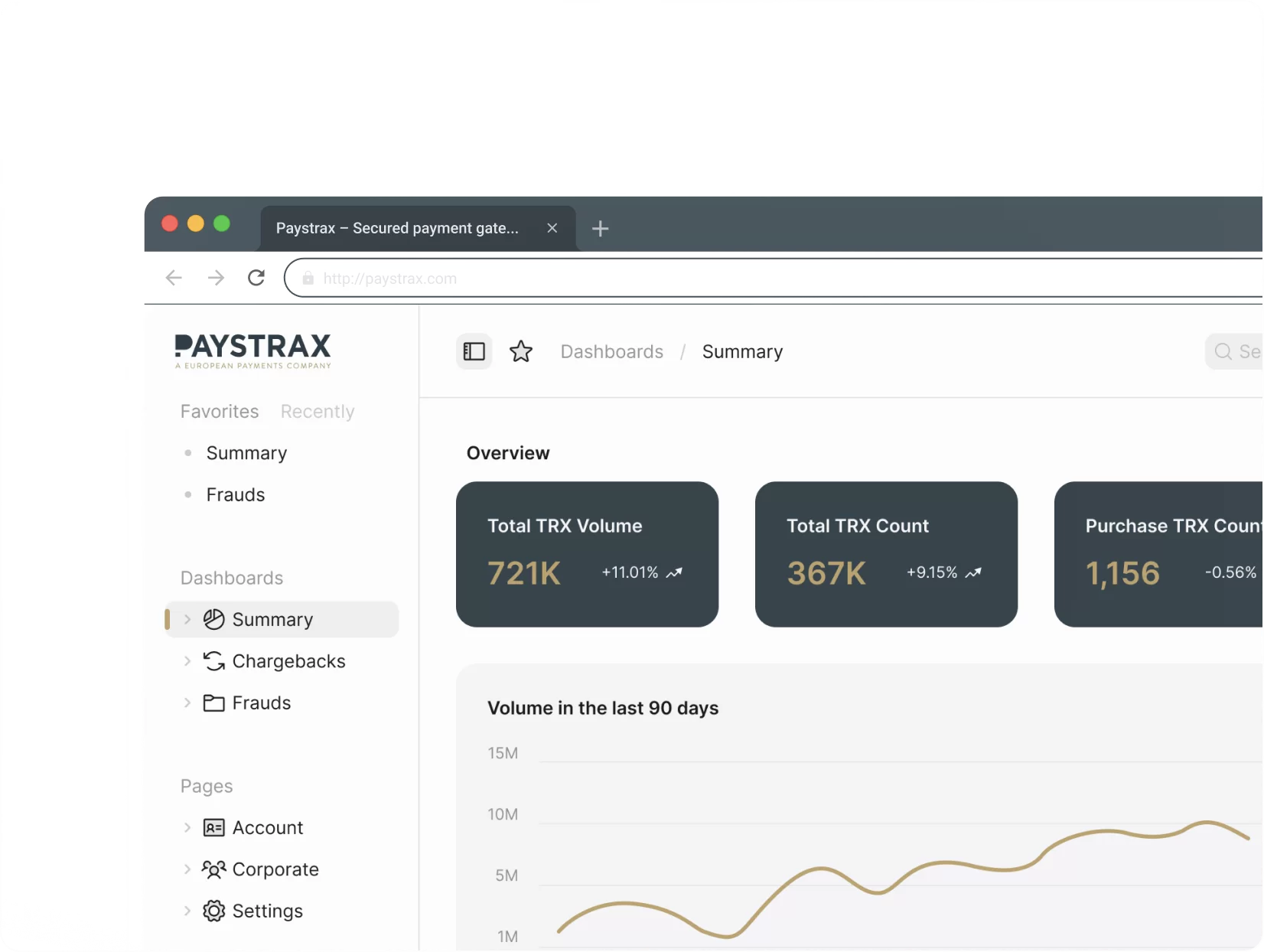Toggle the sidebar panel icon
Screen dimensions: 1264x952
click(x=474, y=351)
